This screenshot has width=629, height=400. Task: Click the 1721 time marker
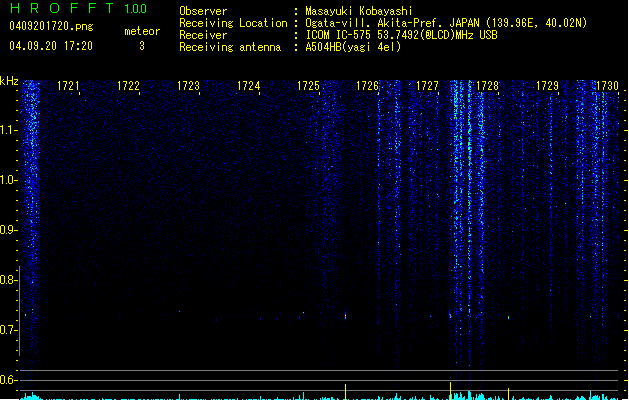pos(68,86)
